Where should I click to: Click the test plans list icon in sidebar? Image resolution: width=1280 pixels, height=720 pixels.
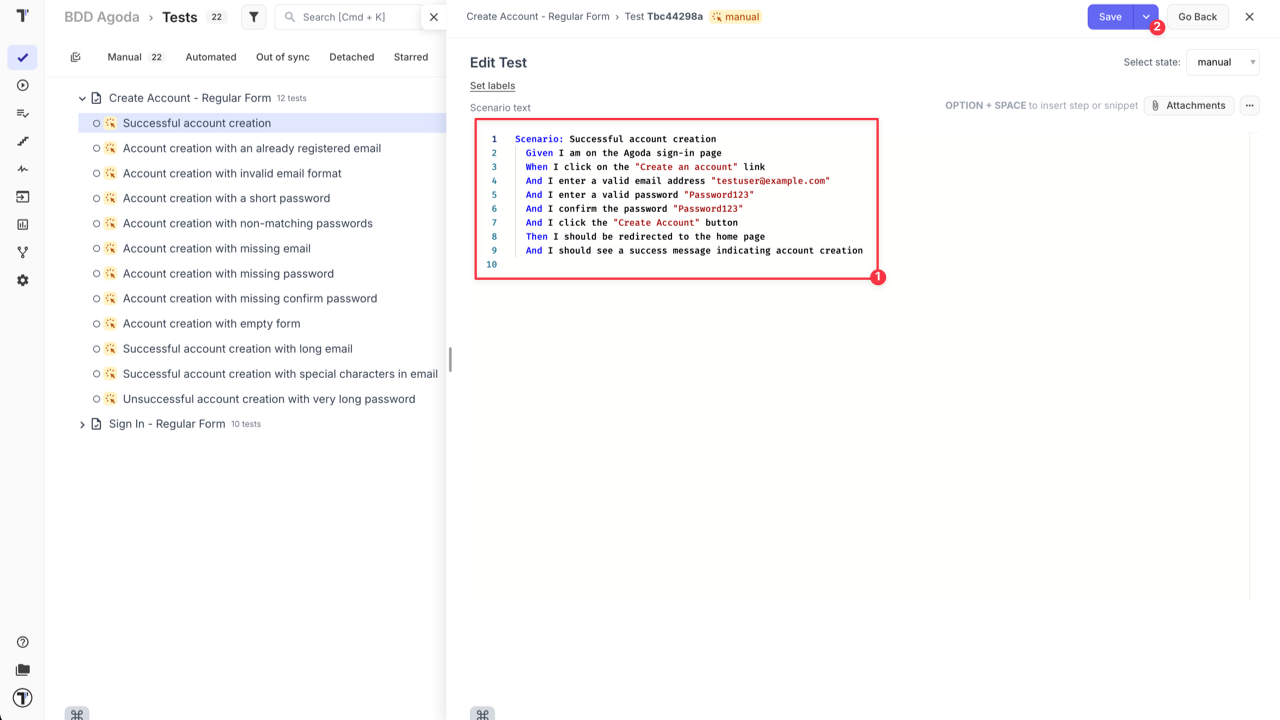tap(22, 113)
